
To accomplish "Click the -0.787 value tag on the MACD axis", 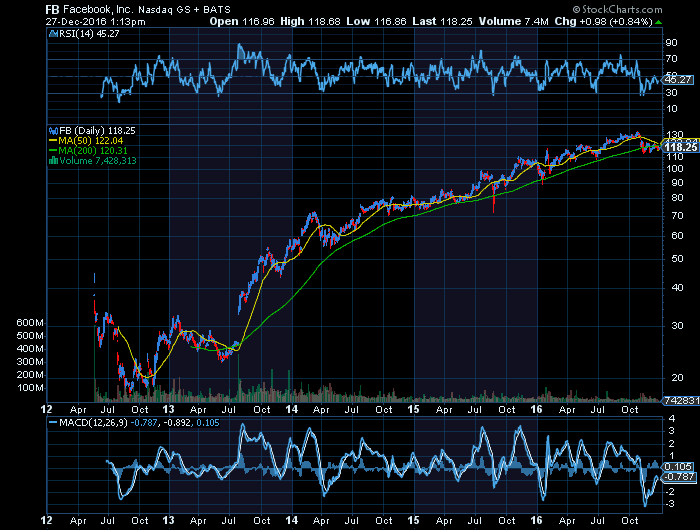I will (x=679, y=477).
